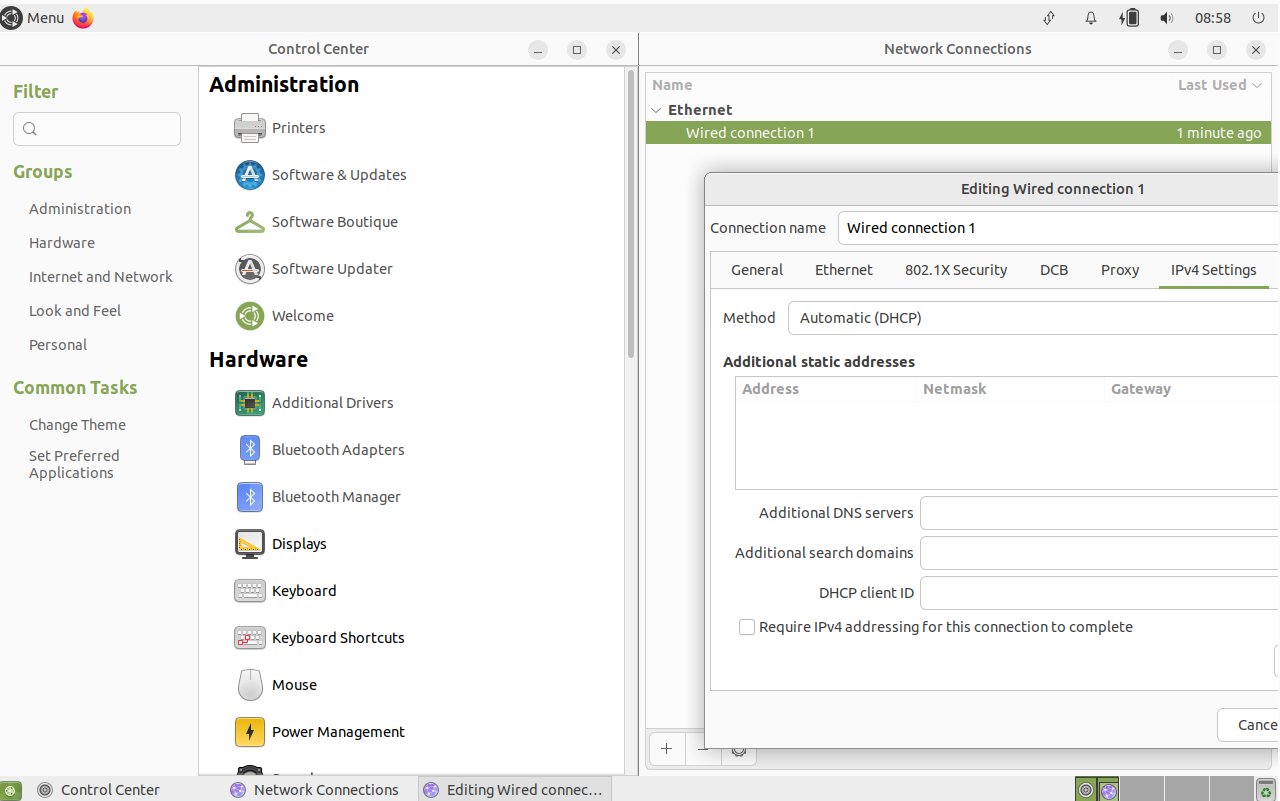Open Power Management lightning icon

pos(249,732)
